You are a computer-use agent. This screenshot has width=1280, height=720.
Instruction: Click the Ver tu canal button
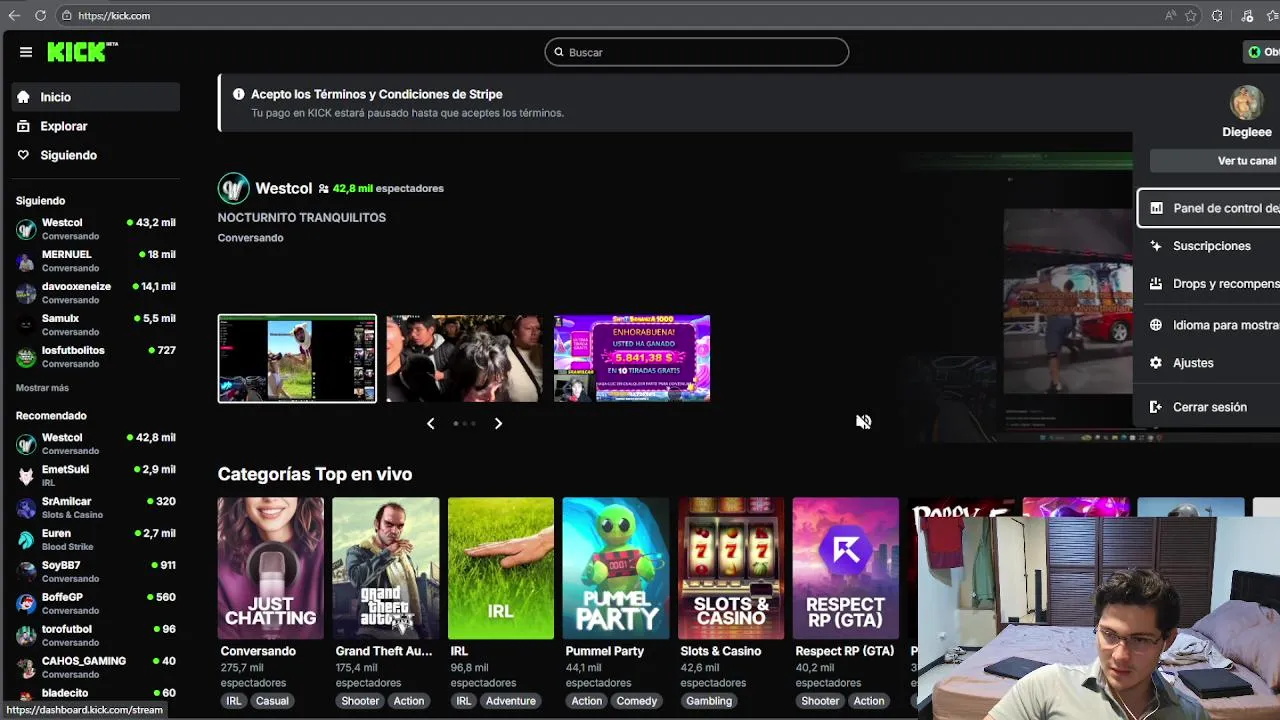[1215, 161]
